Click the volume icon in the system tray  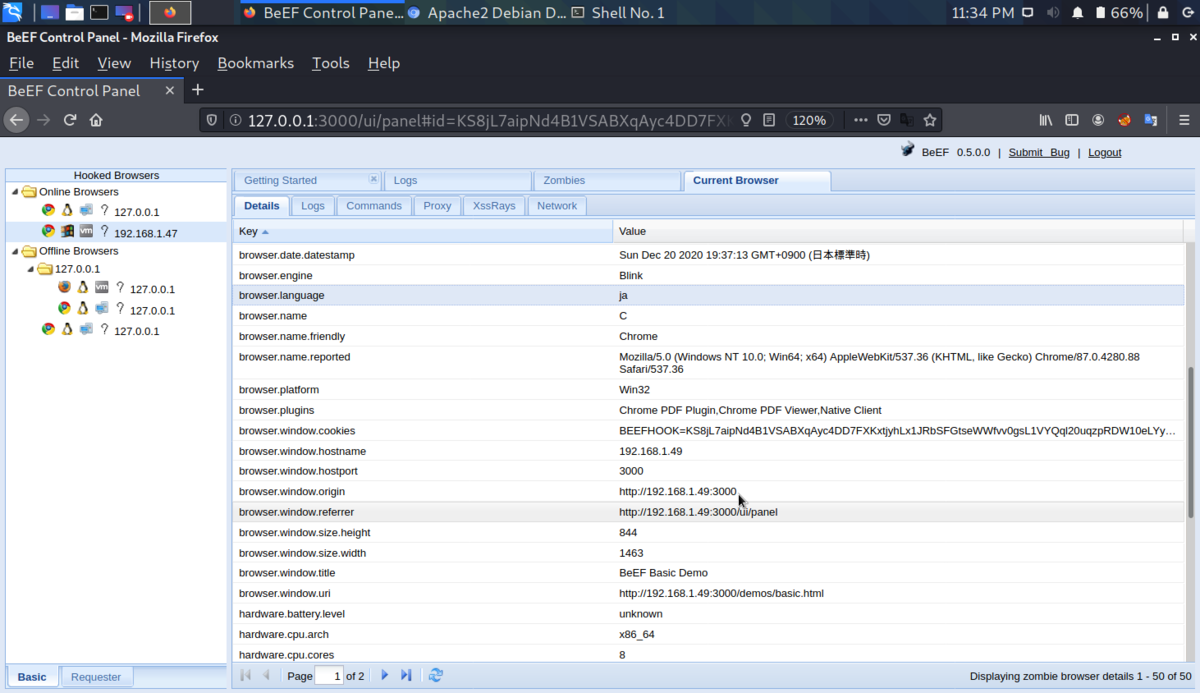[1053, 13]
